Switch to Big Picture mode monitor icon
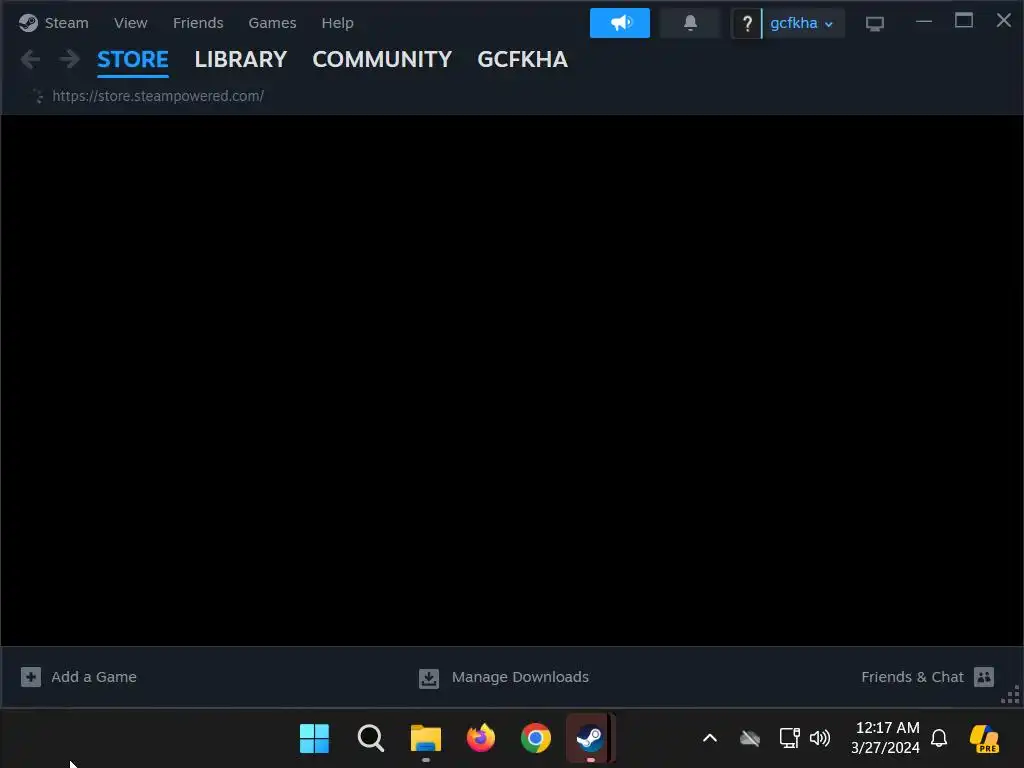The image size is (1024, 768). 874,24
